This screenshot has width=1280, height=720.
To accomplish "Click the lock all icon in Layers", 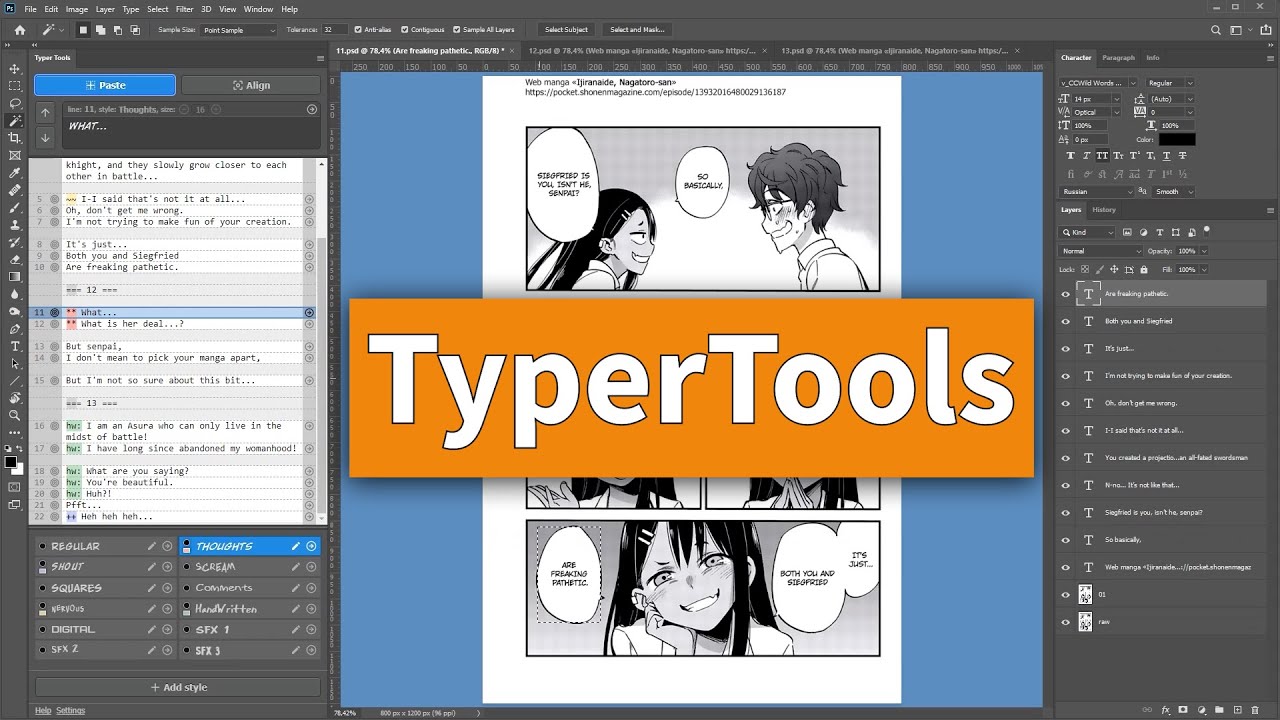I will pyautogui.click(x=1144, y=269).
